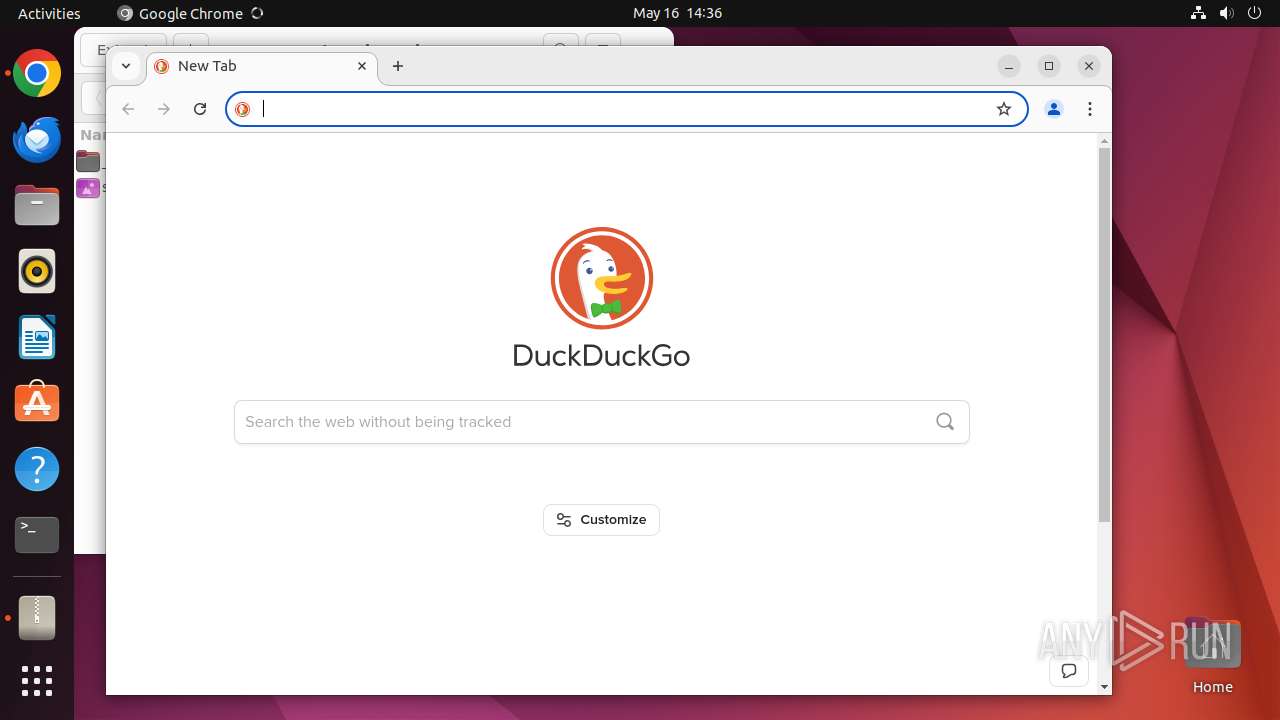Image resolution: width=1280 pixels, height=720 pixels.
Task: Open the Google Chrome app menu in top bar
Action: (190, 13)
